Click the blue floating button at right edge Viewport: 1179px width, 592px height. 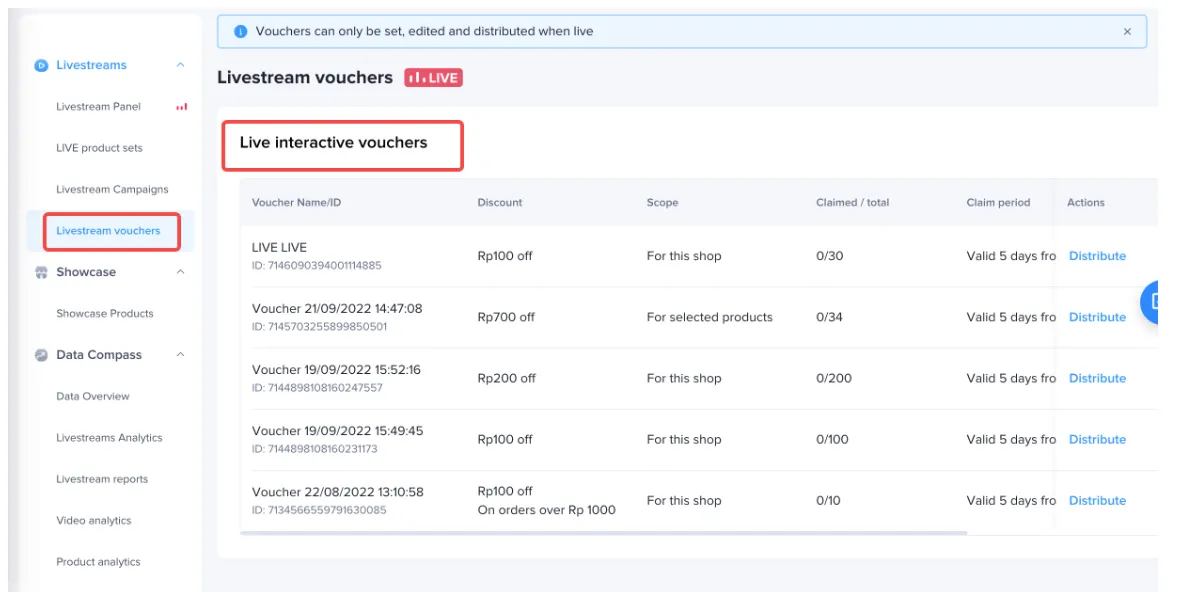1150,302
